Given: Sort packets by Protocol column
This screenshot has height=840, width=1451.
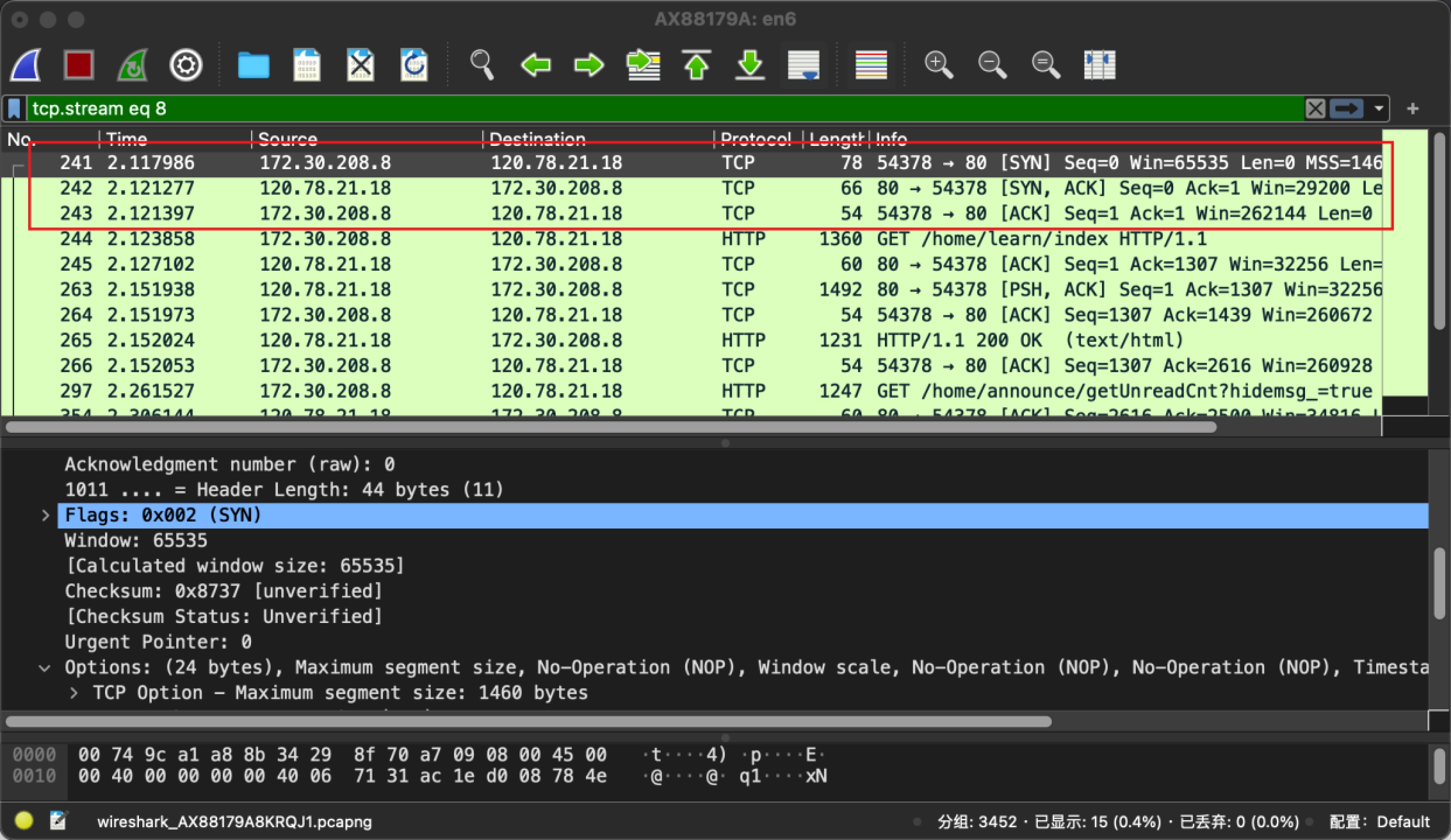Looking at the screenshot, I should click(x=758, y=139).
